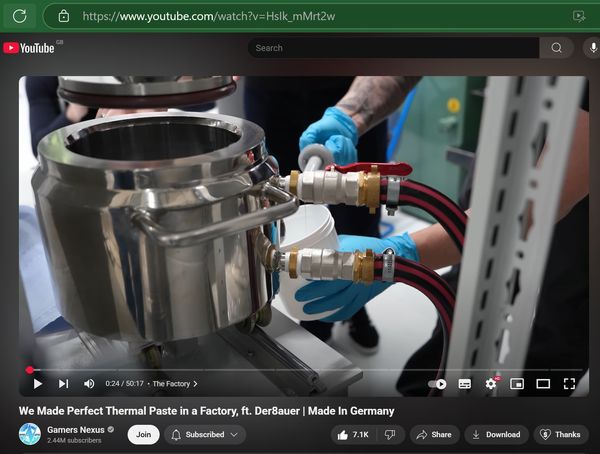Seek using the red progress bar
Viewport: 600px width, 454px height.
[x=305, y=370]
